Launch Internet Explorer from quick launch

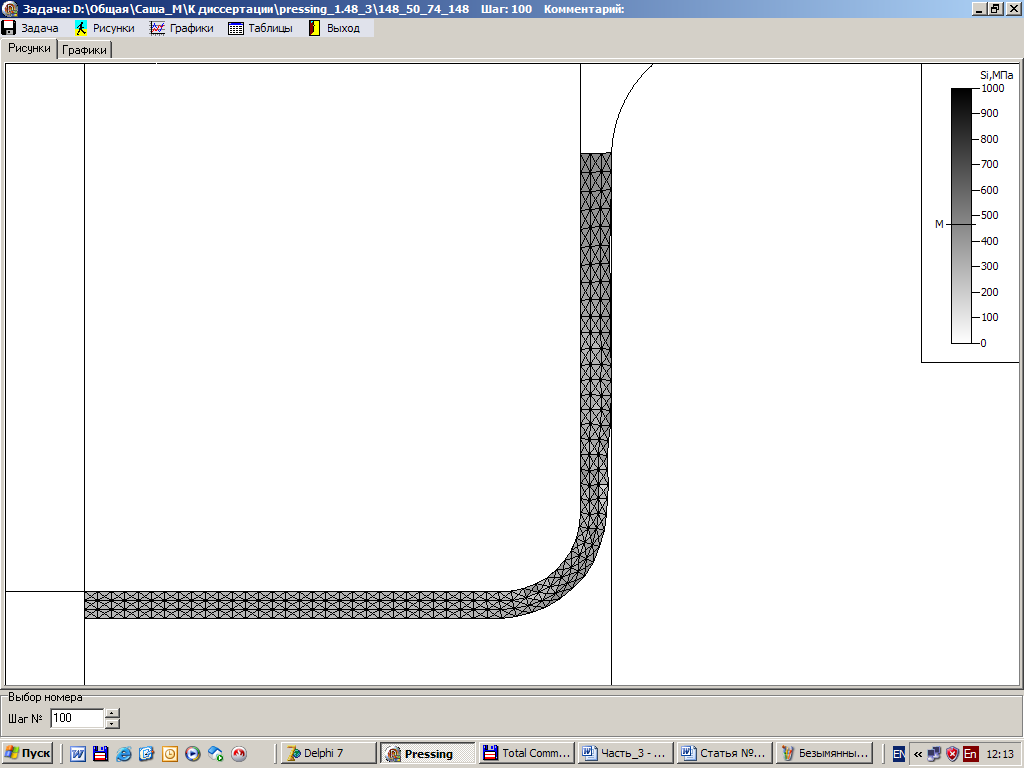click(123, 754)
